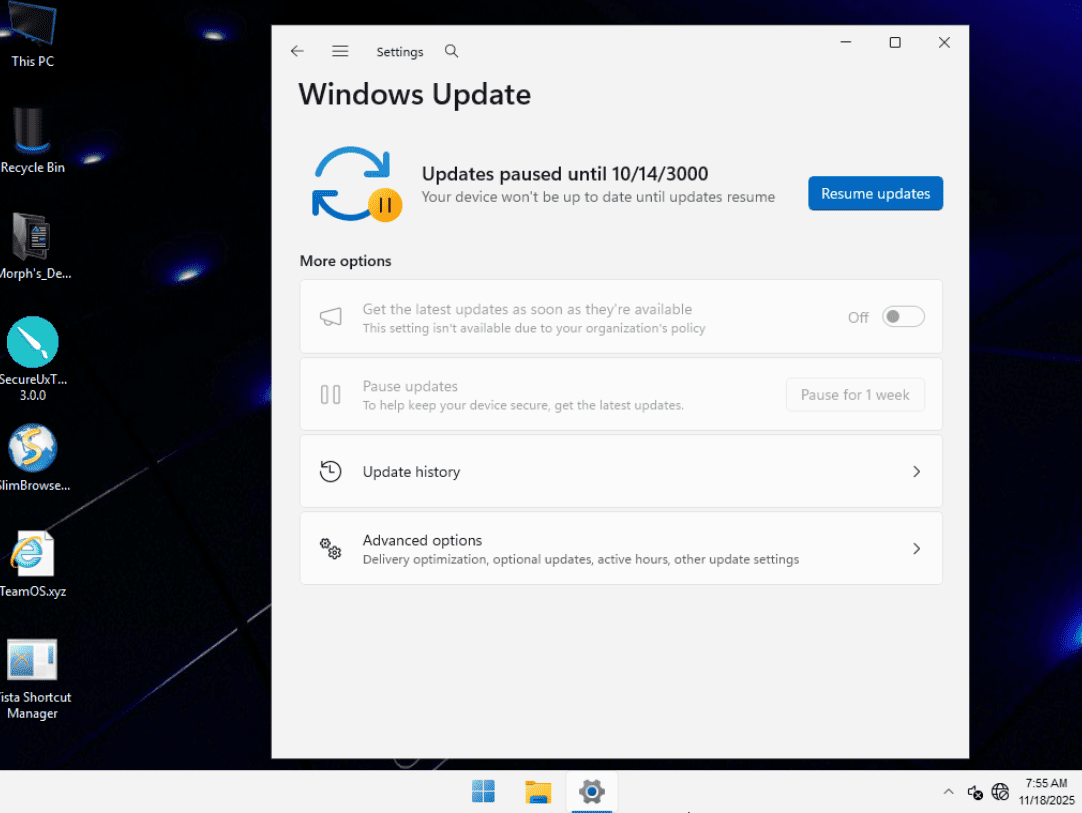Click the Settings gear taskbar icon

592,792
